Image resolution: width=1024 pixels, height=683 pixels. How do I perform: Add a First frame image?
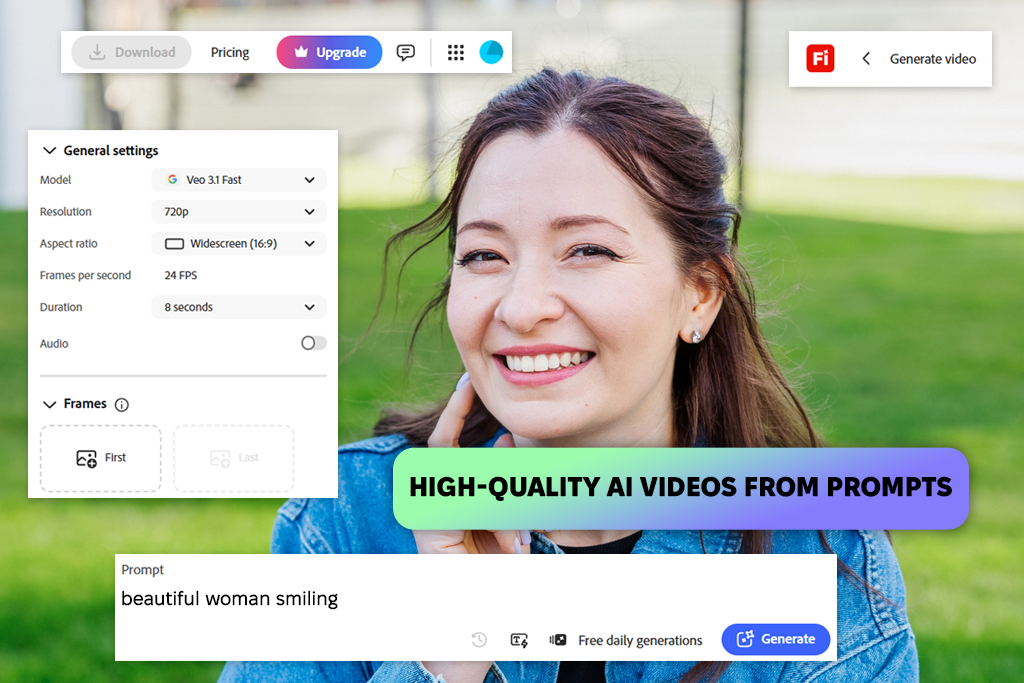(101, 458)
